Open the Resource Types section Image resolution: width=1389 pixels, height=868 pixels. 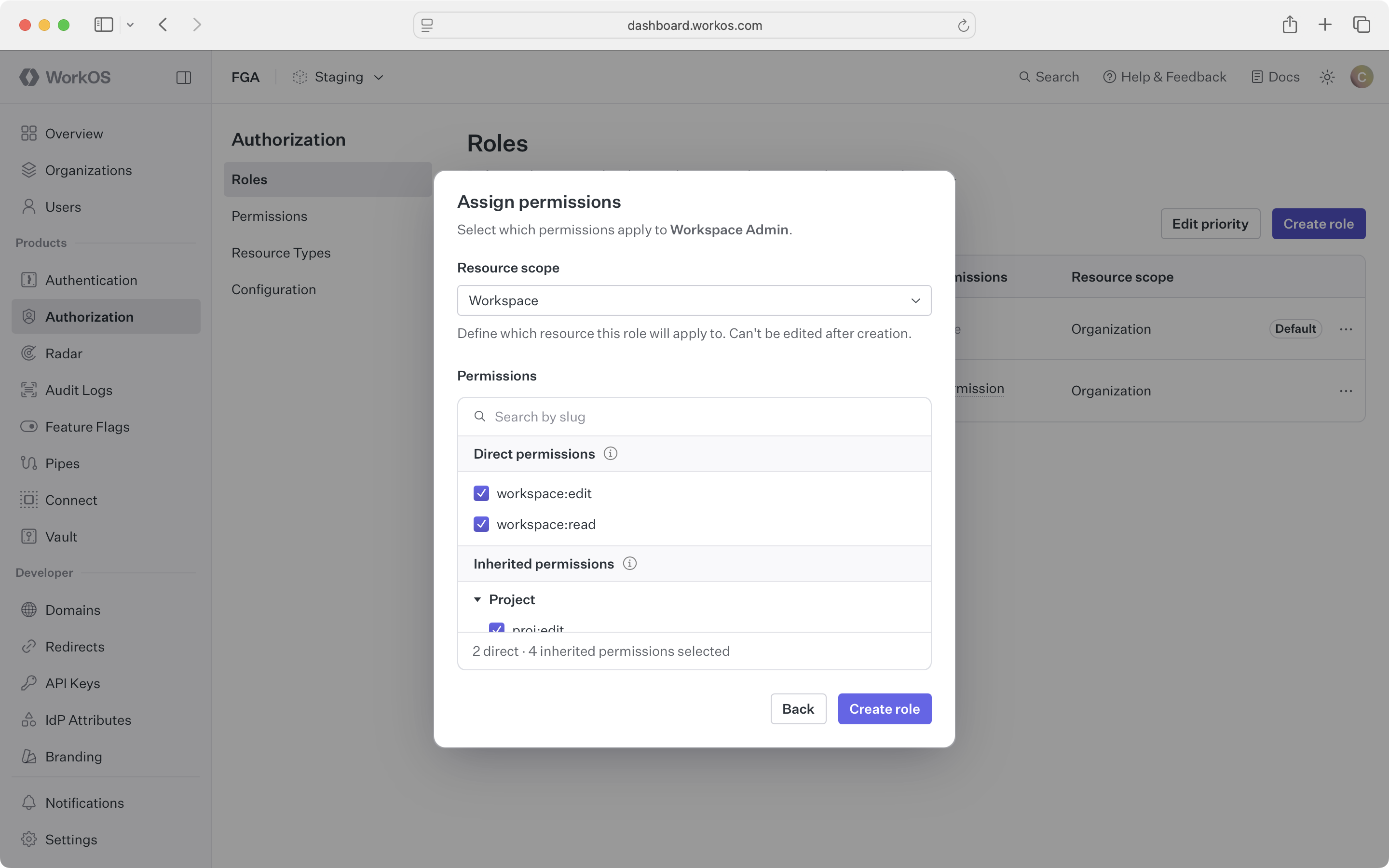[281, 253]
